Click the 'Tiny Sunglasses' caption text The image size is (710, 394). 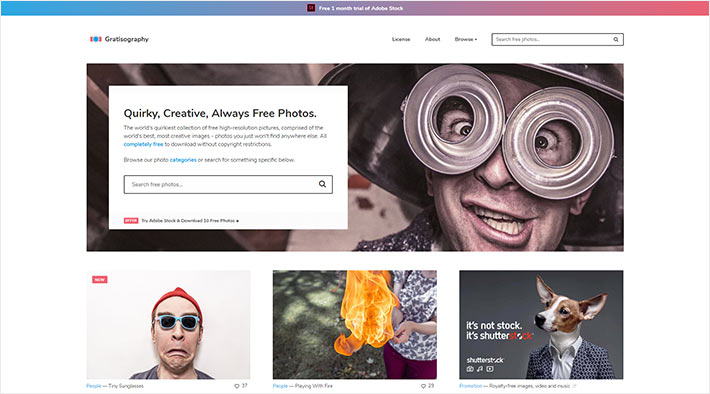point(126,386)
